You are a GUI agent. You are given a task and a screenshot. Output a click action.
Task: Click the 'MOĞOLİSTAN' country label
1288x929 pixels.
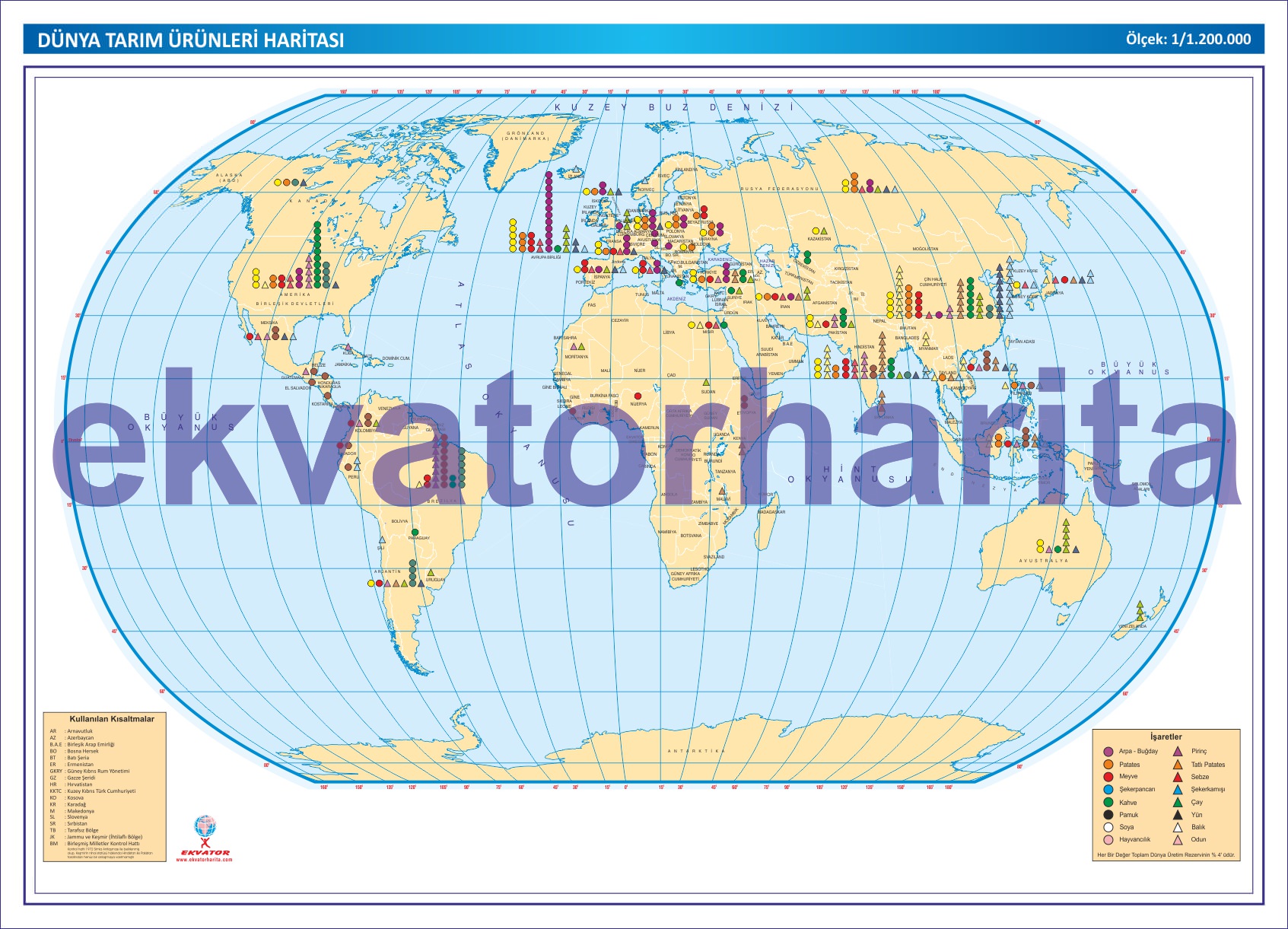point(926,249)
